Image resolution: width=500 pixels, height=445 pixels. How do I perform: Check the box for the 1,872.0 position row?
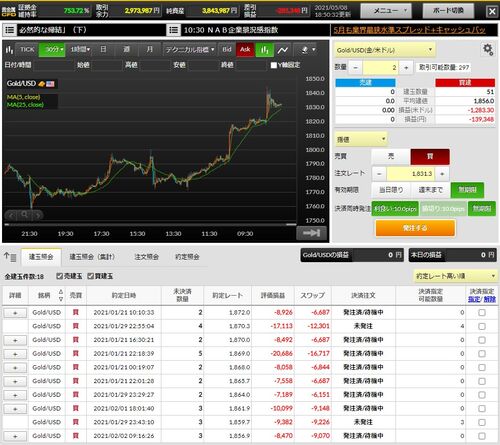coord(482,313)
